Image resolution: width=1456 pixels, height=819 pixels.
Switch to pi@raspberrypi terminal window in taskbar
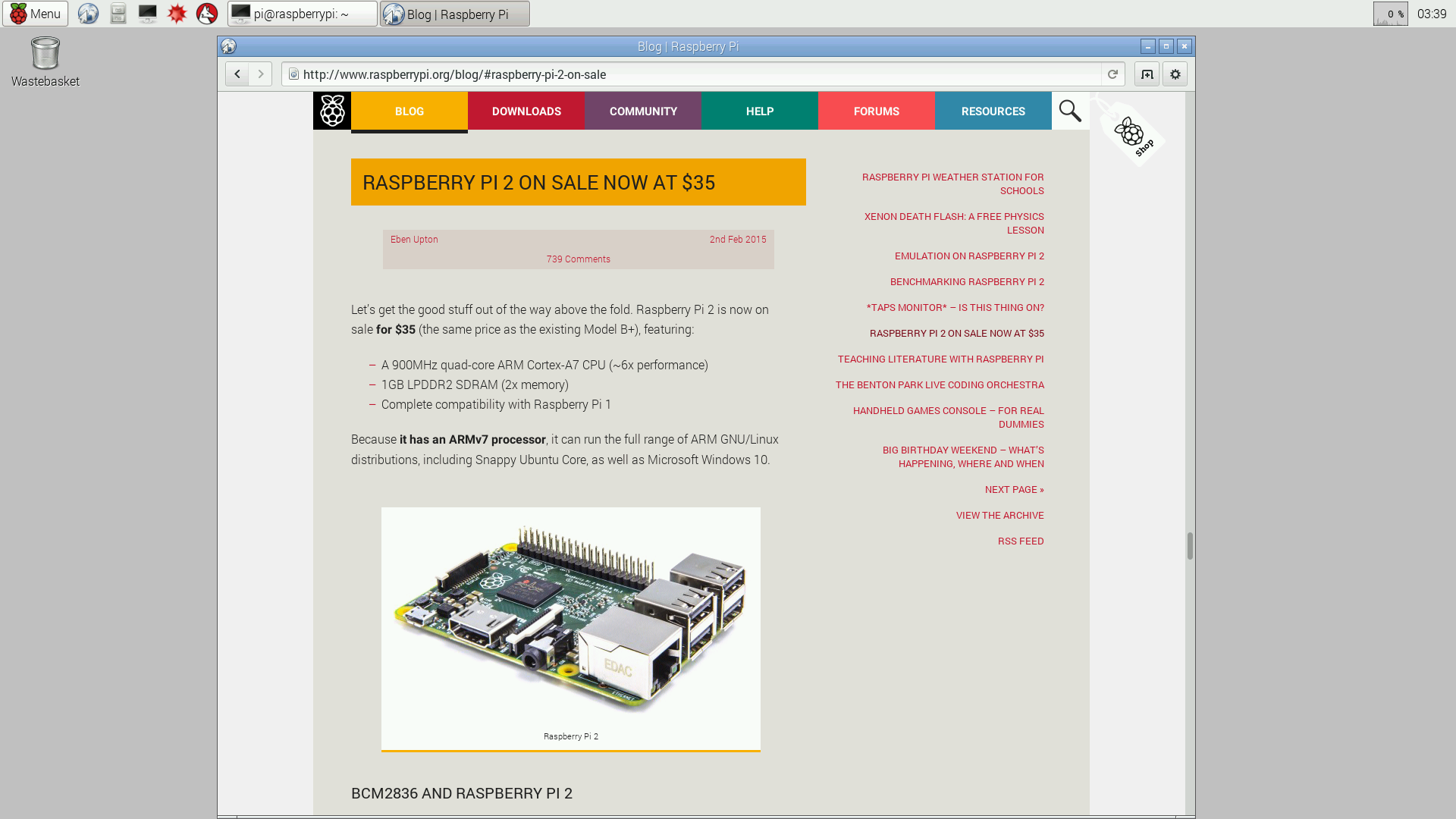click(x=303, y=14)
